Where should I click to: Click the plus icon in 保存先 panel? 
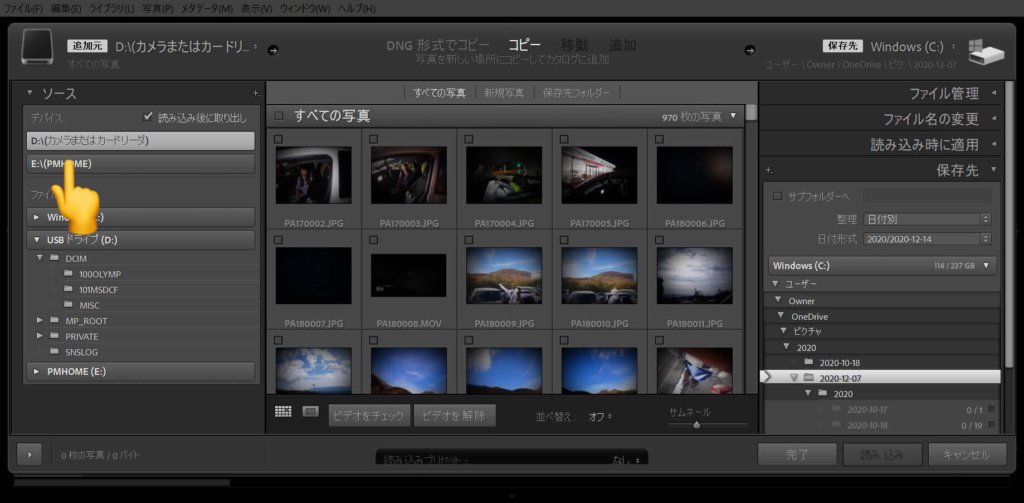pyautogui.click(x=769, y=171)
